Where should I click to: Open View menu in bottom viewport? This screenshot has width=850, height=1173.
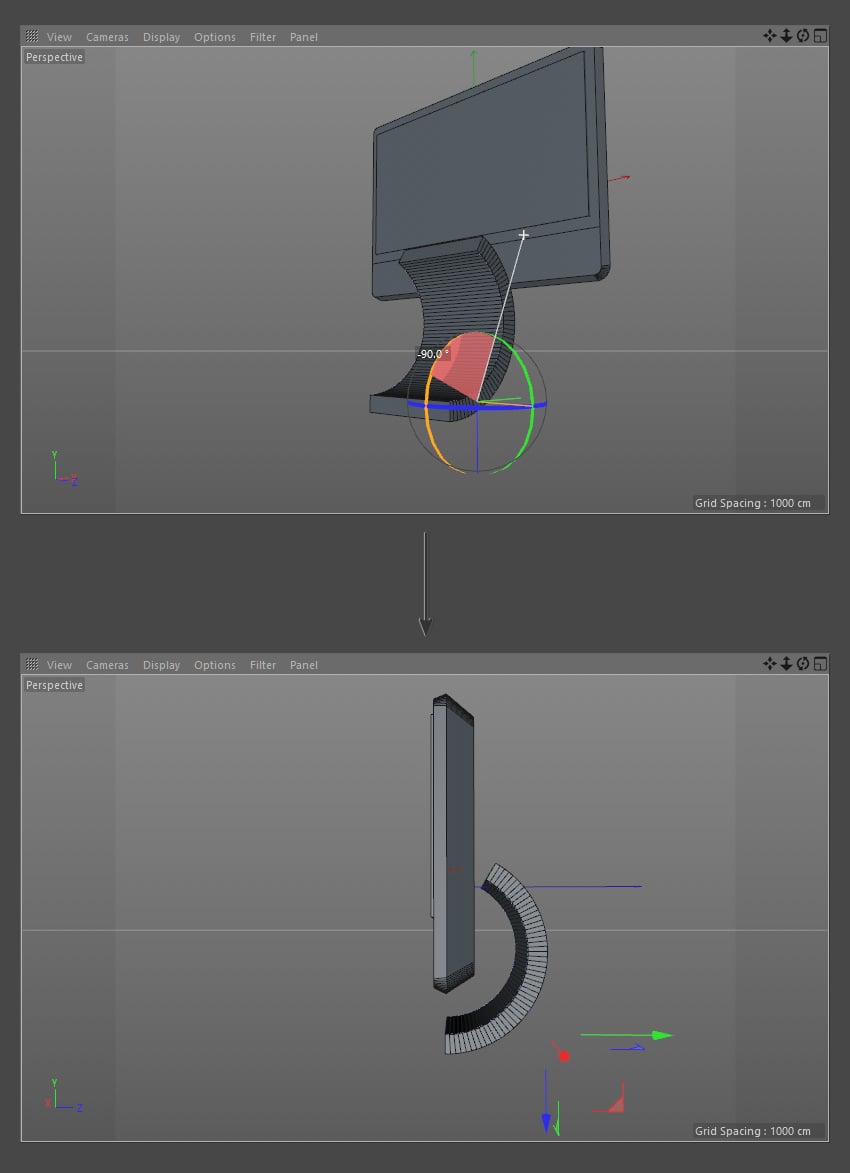(59, 664)
